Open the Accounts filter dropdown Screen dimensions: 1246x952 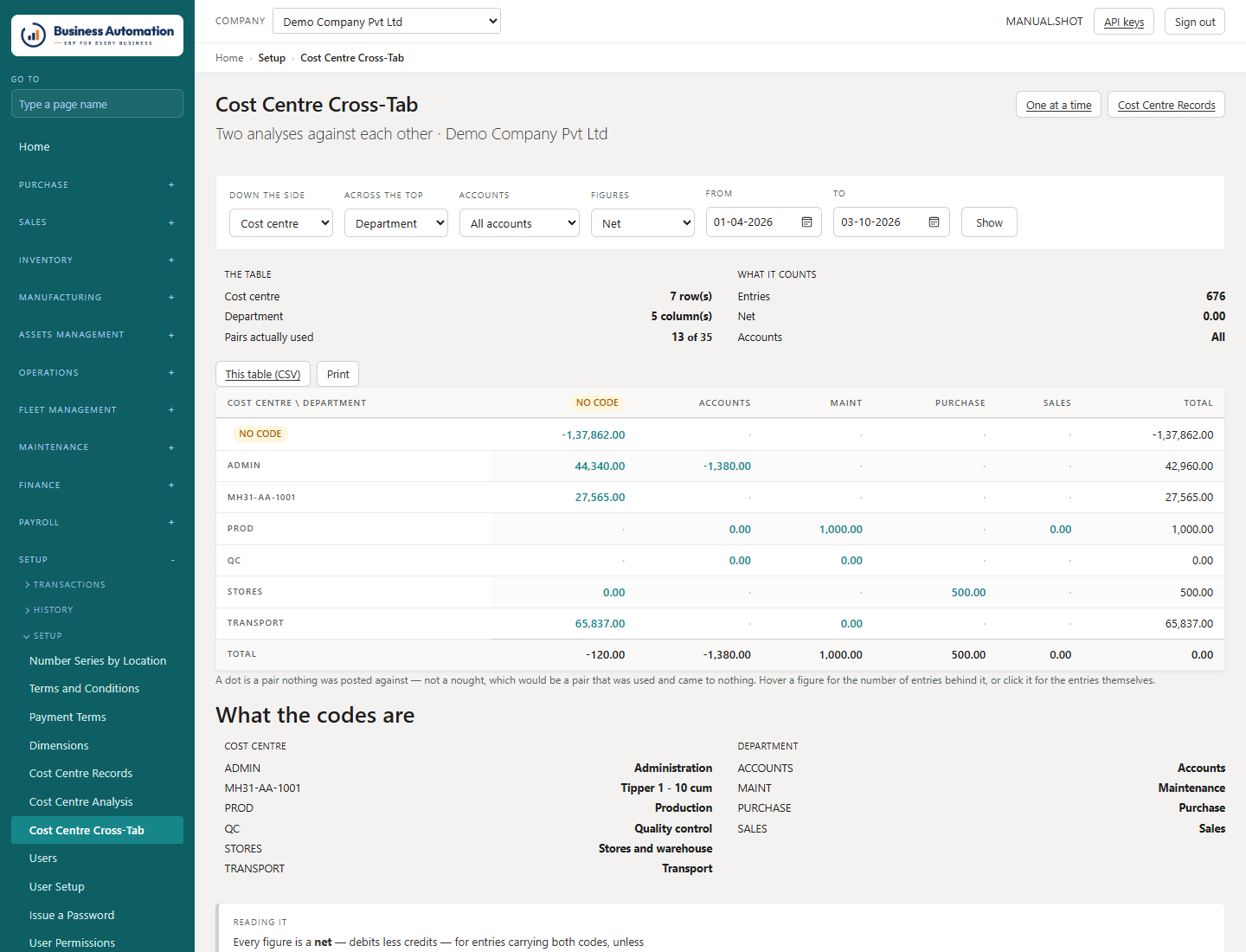pos(519,223)
